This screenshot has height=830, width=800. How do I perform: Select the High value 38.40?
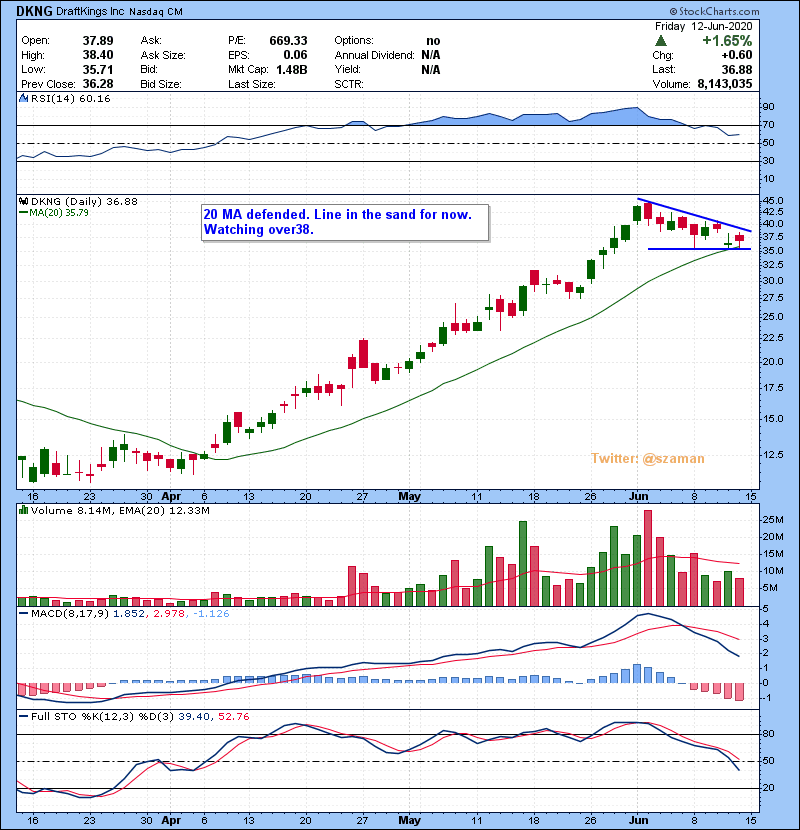(98, 55)
